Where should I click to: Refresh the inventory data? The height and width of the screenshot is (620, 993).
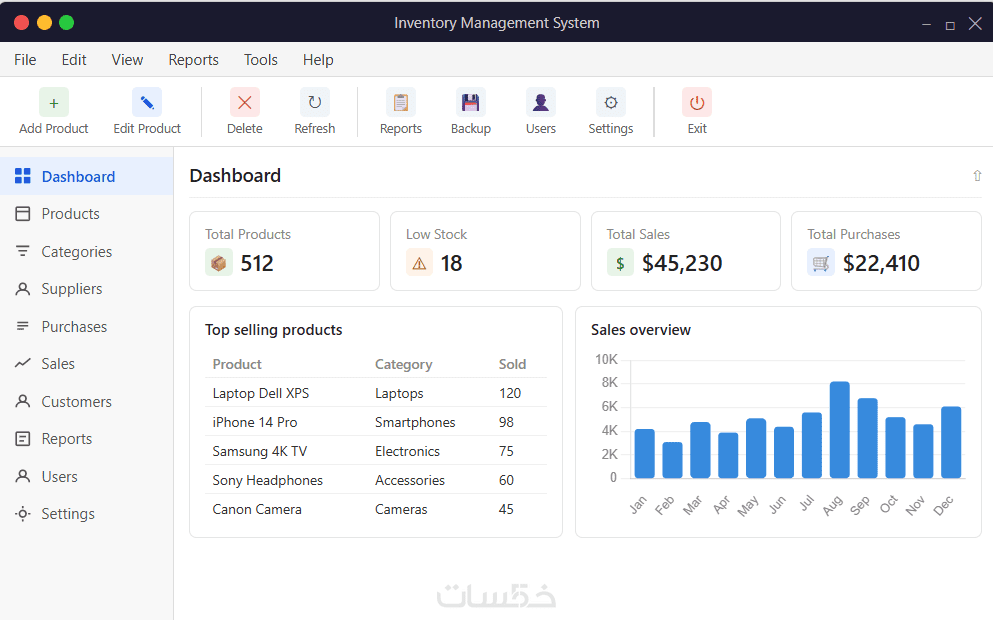click(x=314, y=103)
